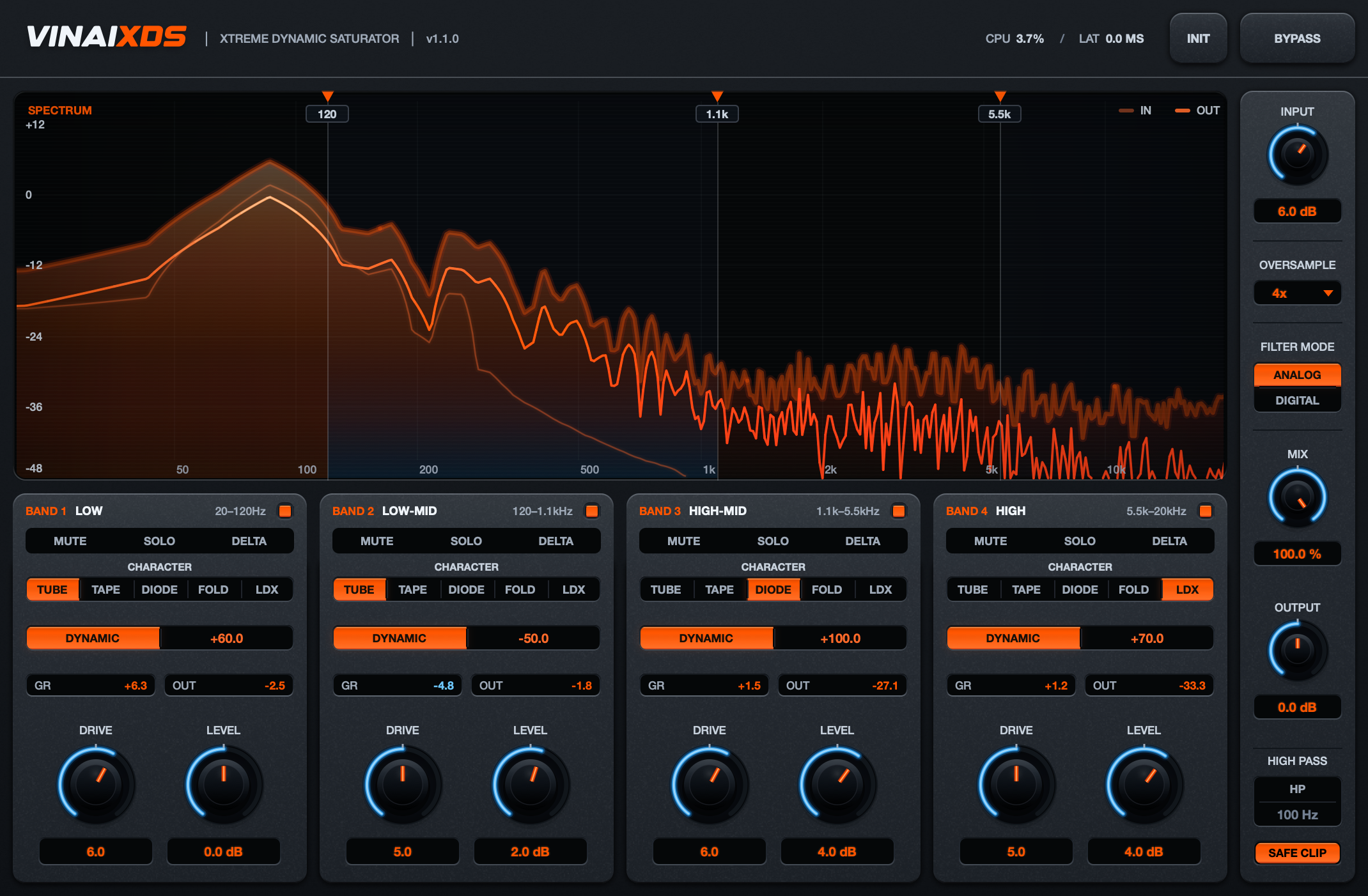
Task: Click Band 1 LEVEL knob
Action: (224, 784)
